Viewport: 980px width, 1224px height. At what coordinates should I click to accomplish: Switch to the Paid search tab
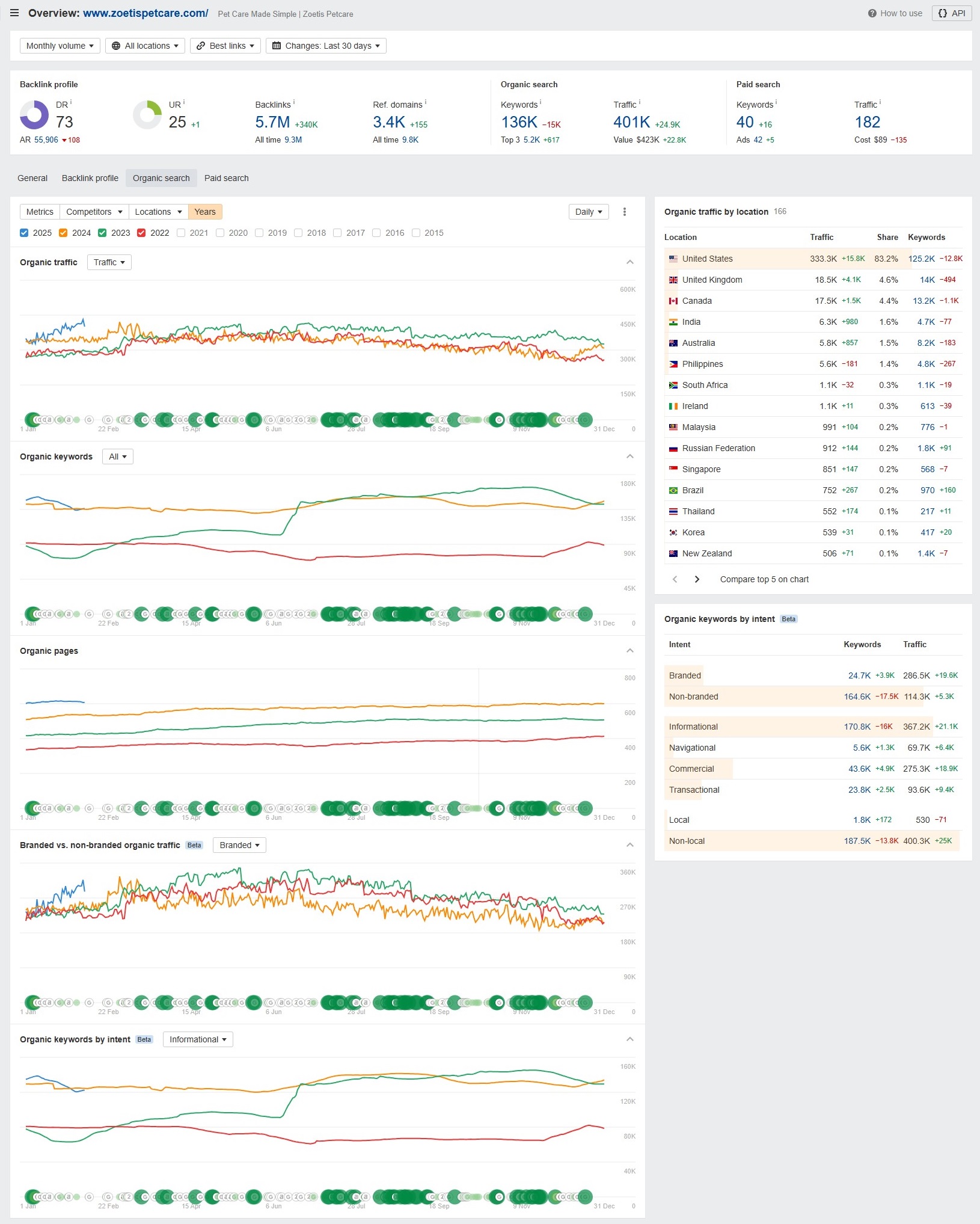click(226, 178)
